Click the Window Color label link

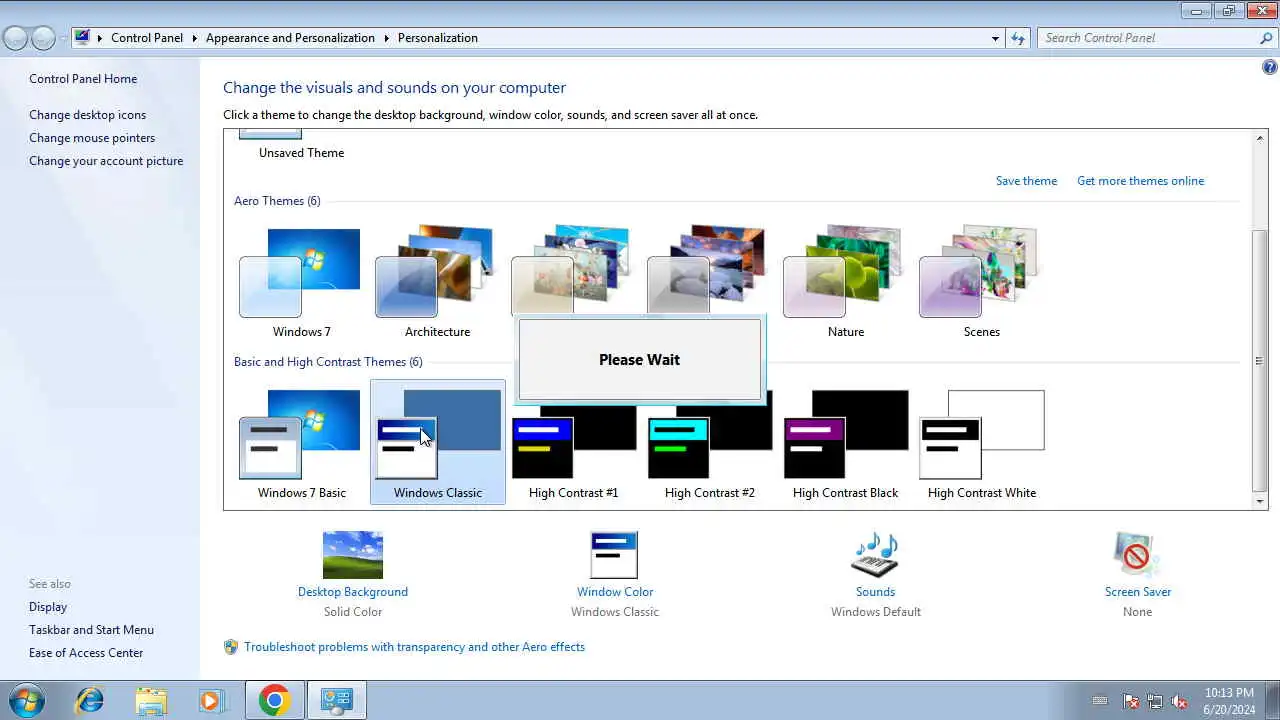point(615,592)
